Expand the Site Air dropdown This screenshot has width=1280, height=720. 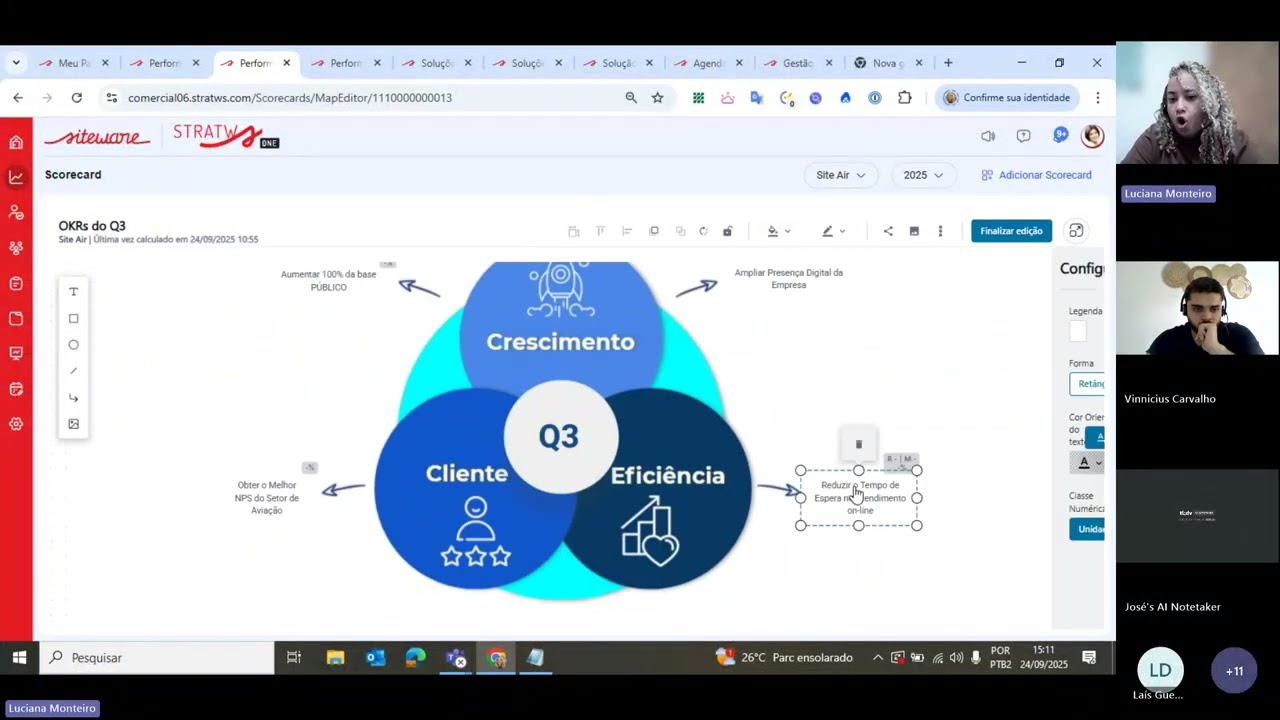click(x=839, y=175)
